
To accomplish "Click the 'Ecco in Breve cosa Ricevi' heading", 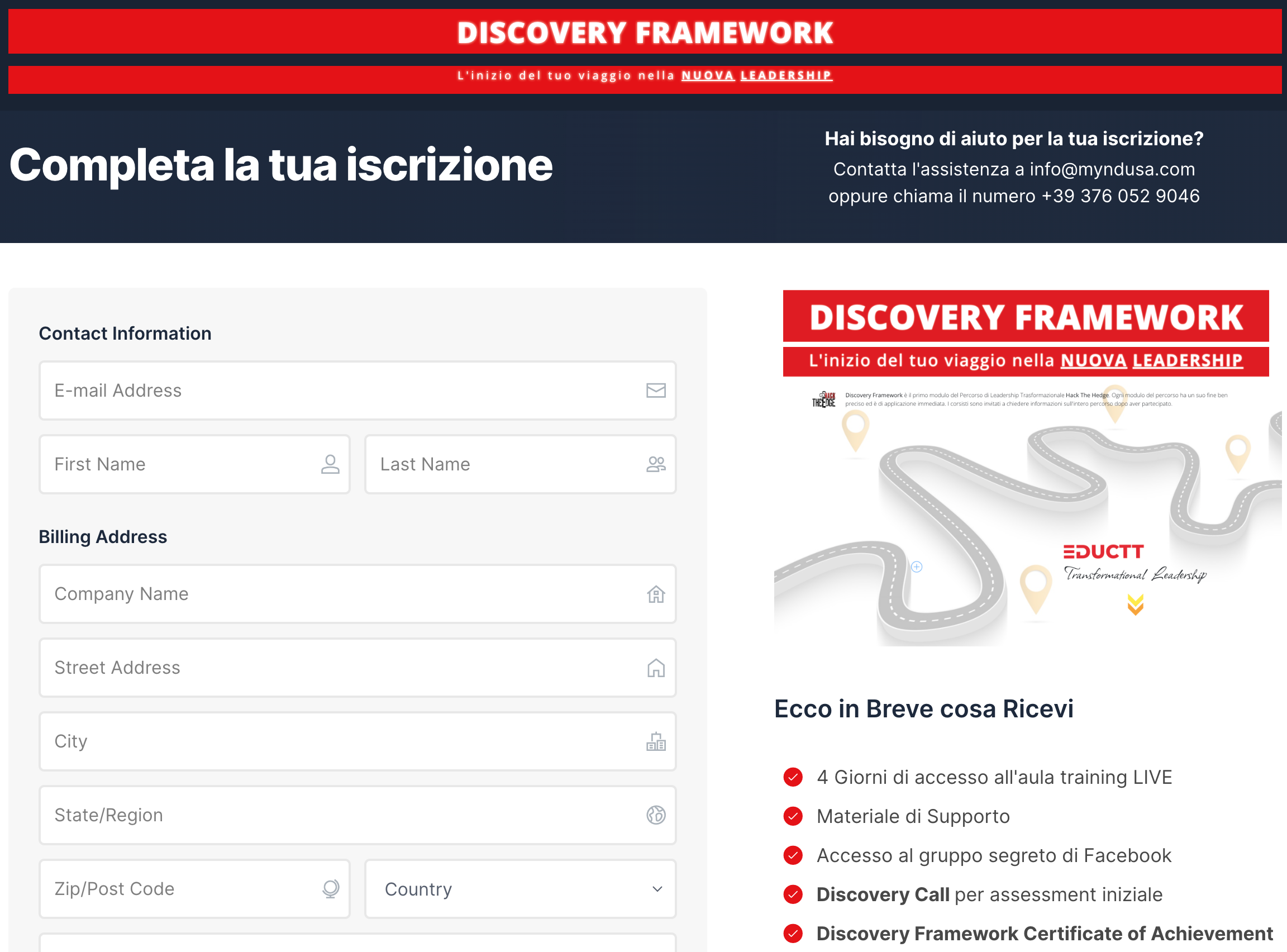I will (x=924, y=710).
